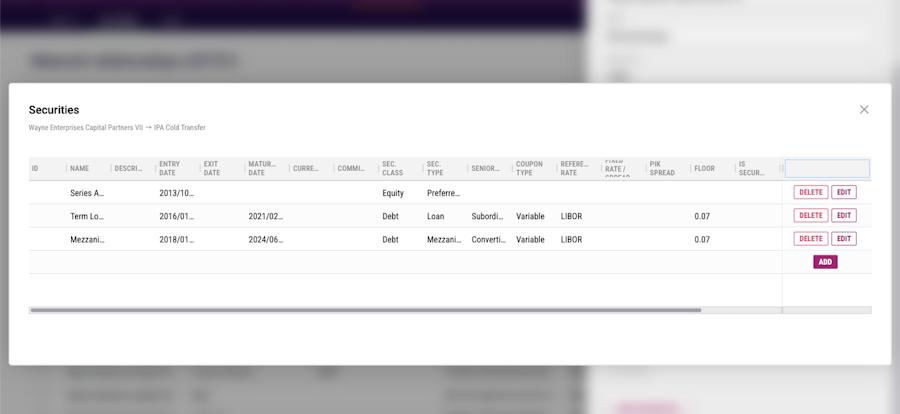The height and width of the screenshot is (414, 900).
Task: Add a new security with ADD button
Action: click(x=825, y=262)
